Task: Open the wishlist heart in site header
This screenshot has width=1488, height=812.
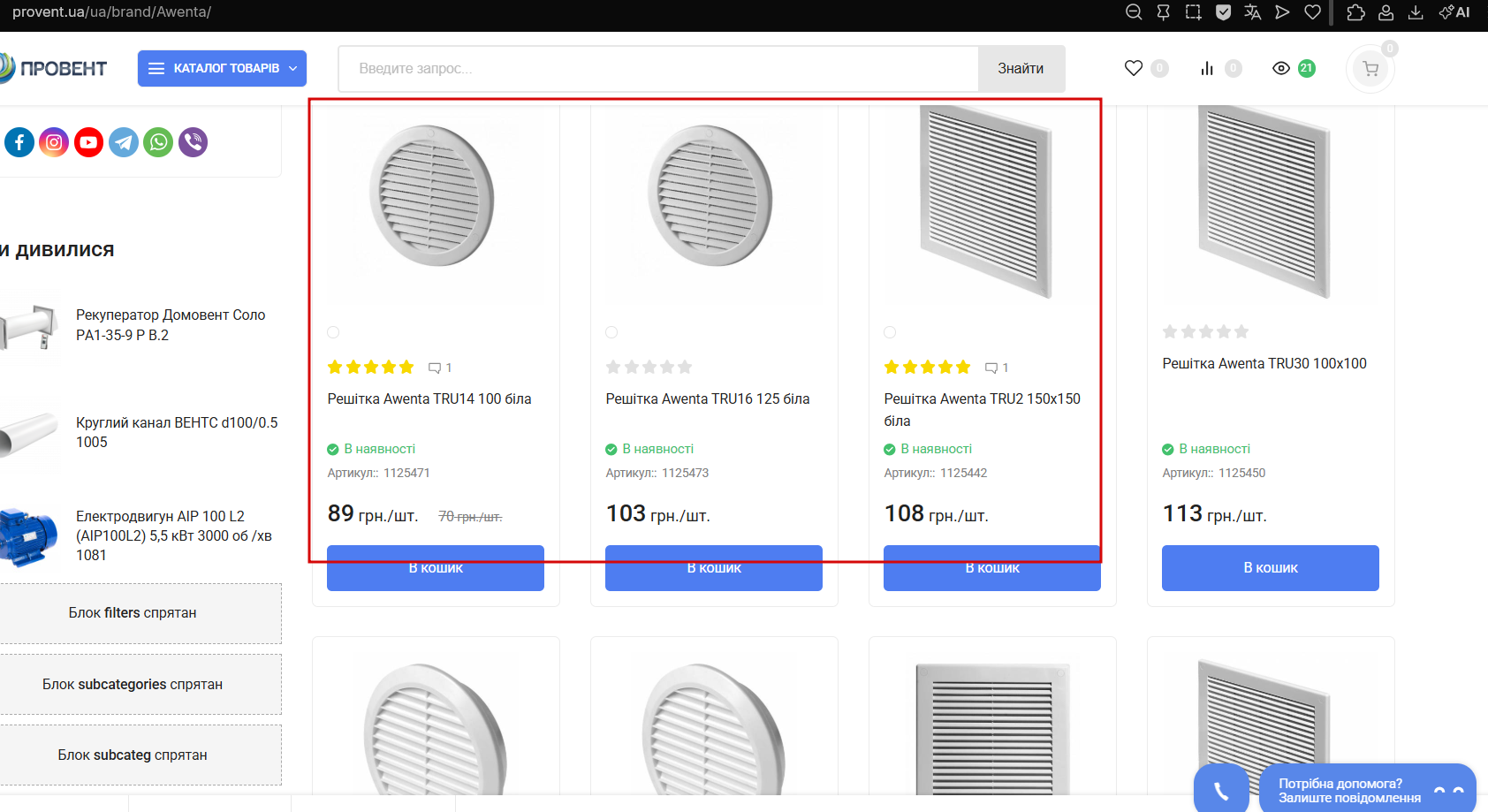Action: coord(1134,68)
